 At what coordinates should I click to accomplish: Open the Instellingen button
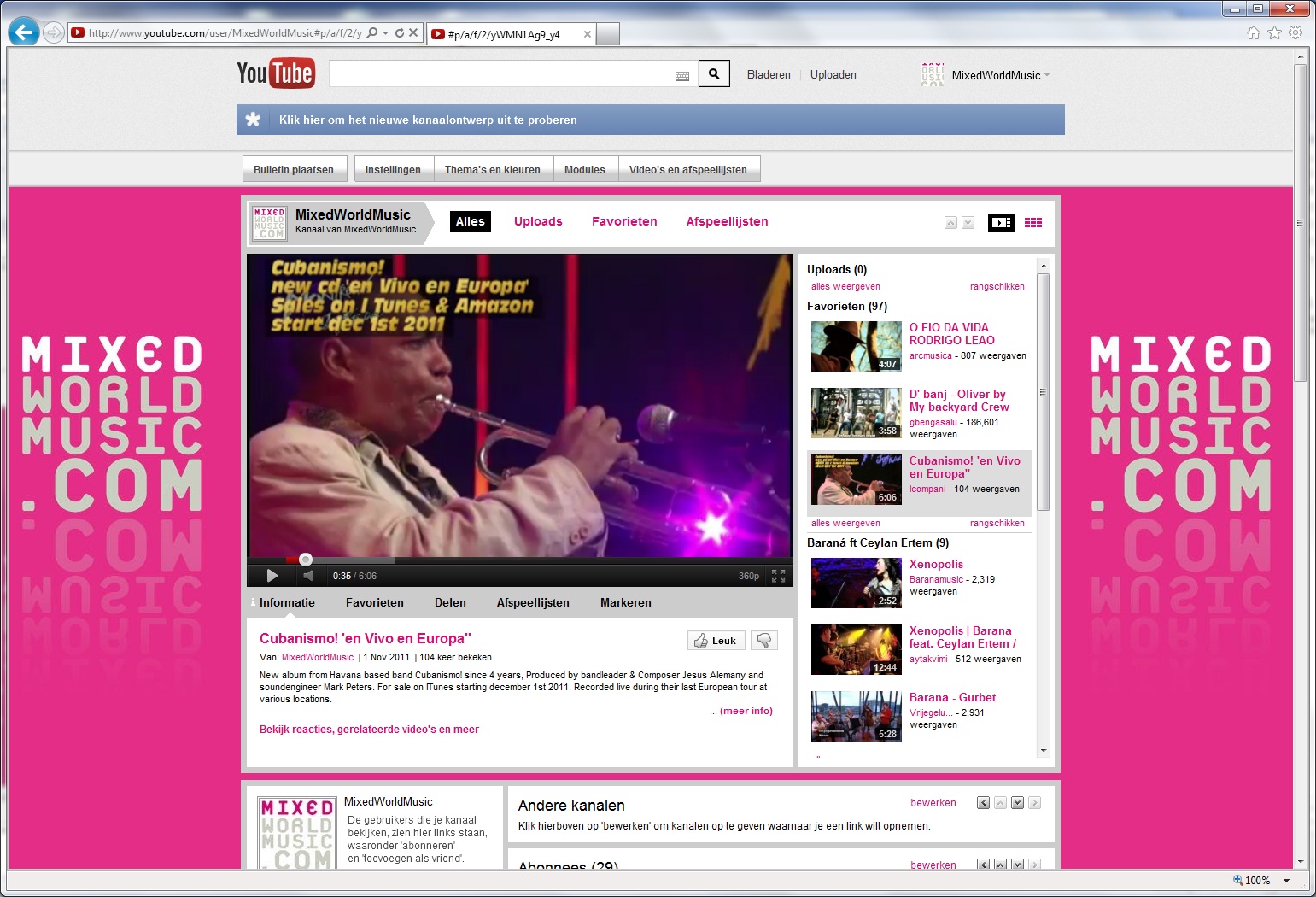[x=393, y=169]
